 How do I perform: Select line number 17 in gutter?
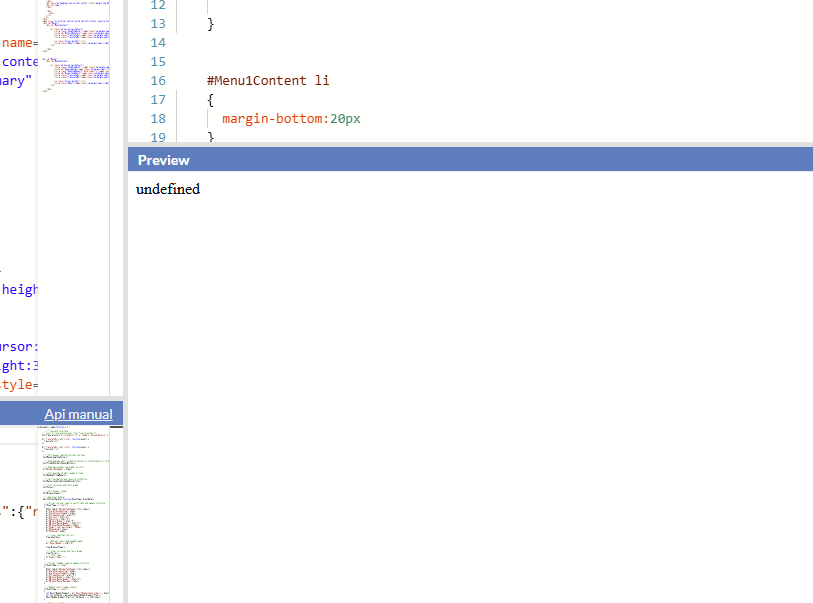pyautogui.click(x=157, y=100)
